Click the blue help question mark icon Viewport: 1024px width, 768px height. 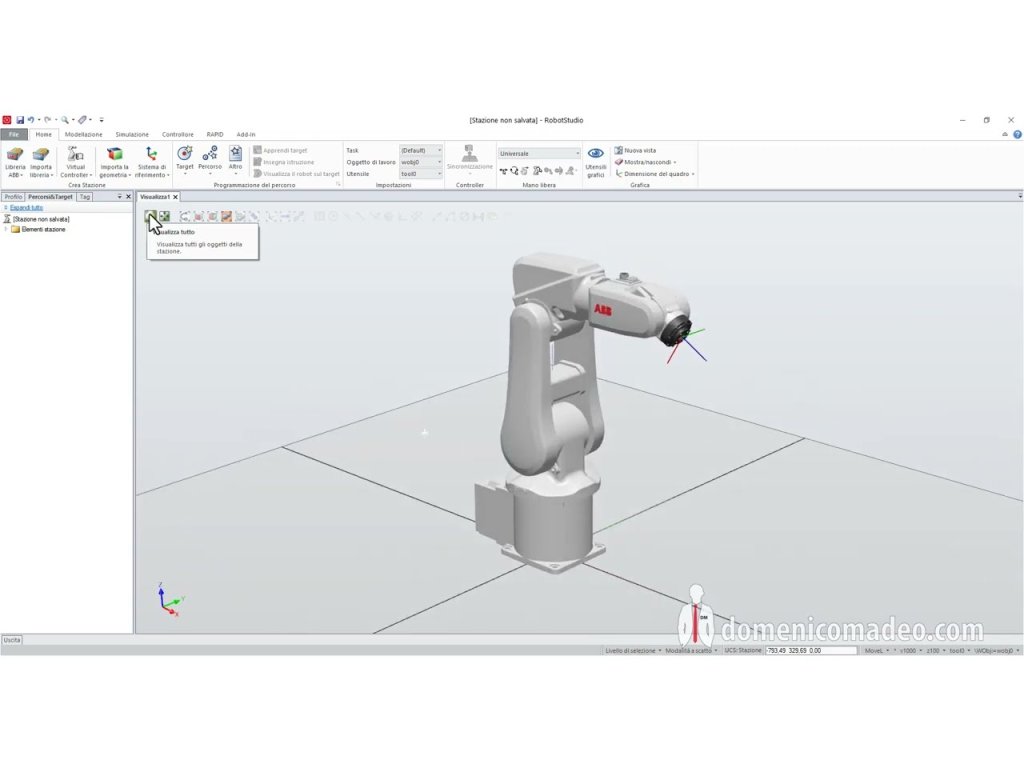(1017, 135)
